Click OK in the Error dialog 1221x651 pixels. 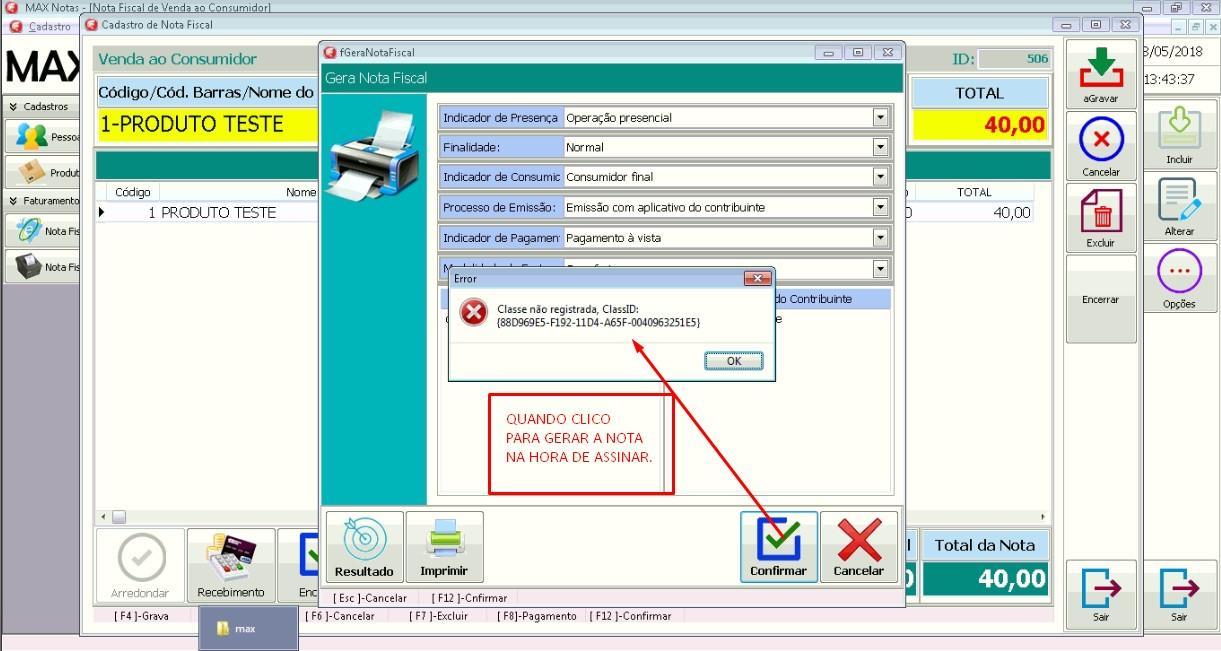733,361
